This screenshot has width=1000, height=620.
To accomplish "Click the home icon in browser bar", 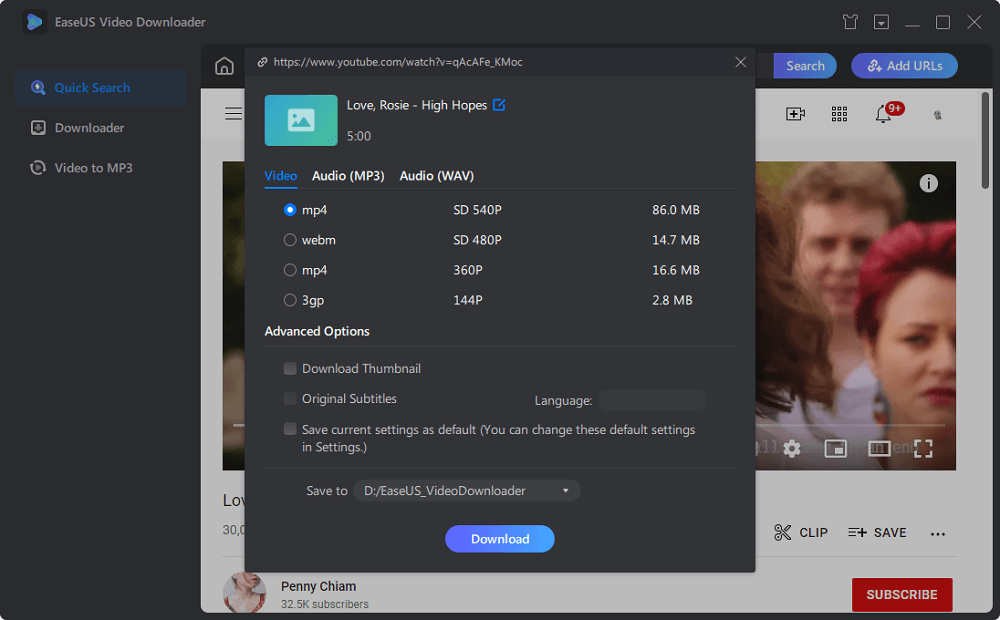I will click(224, 67).
